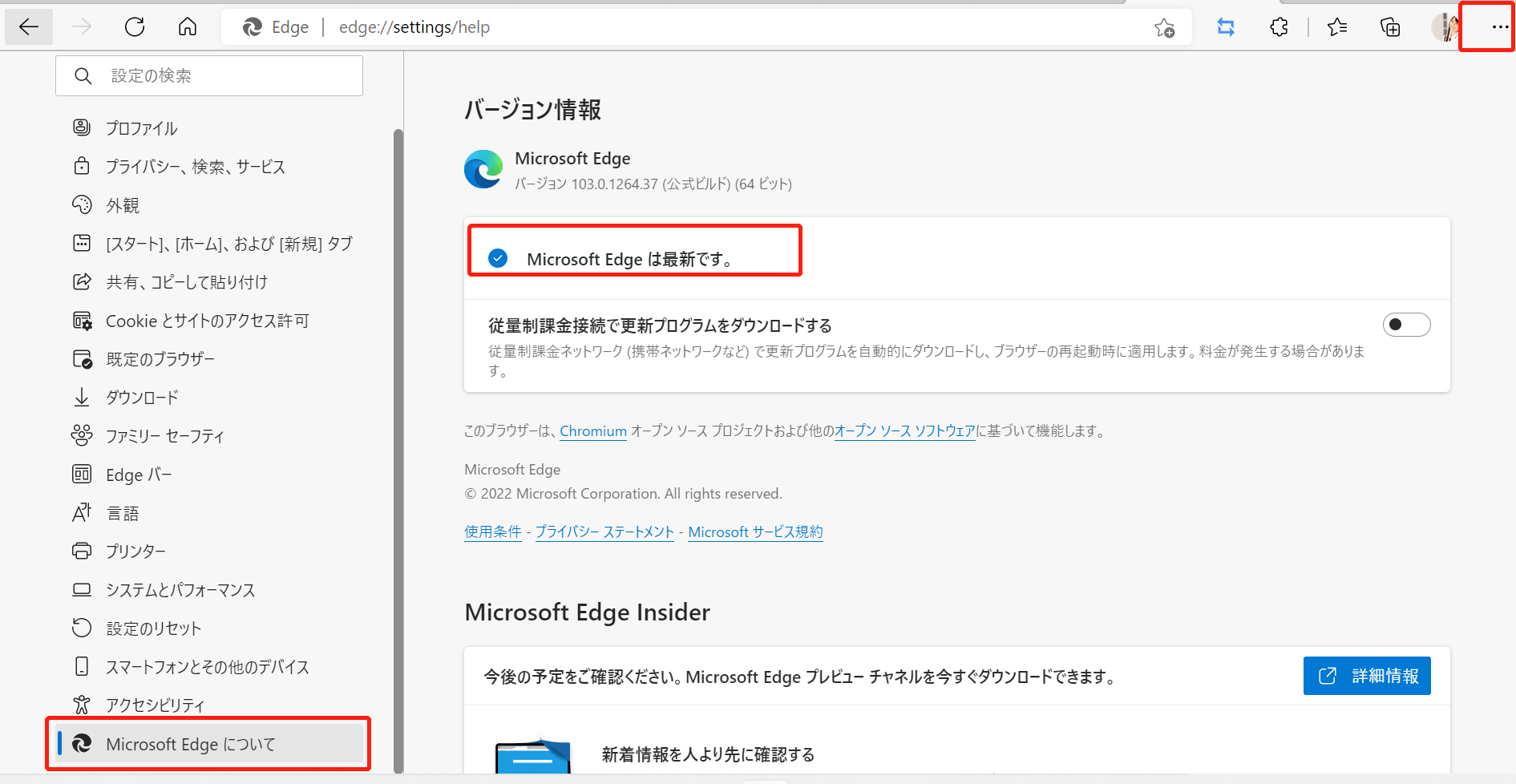Click the download arrow icon in sidebar
The width and height of the screenshot is (1516, 784).
(82, 397)
